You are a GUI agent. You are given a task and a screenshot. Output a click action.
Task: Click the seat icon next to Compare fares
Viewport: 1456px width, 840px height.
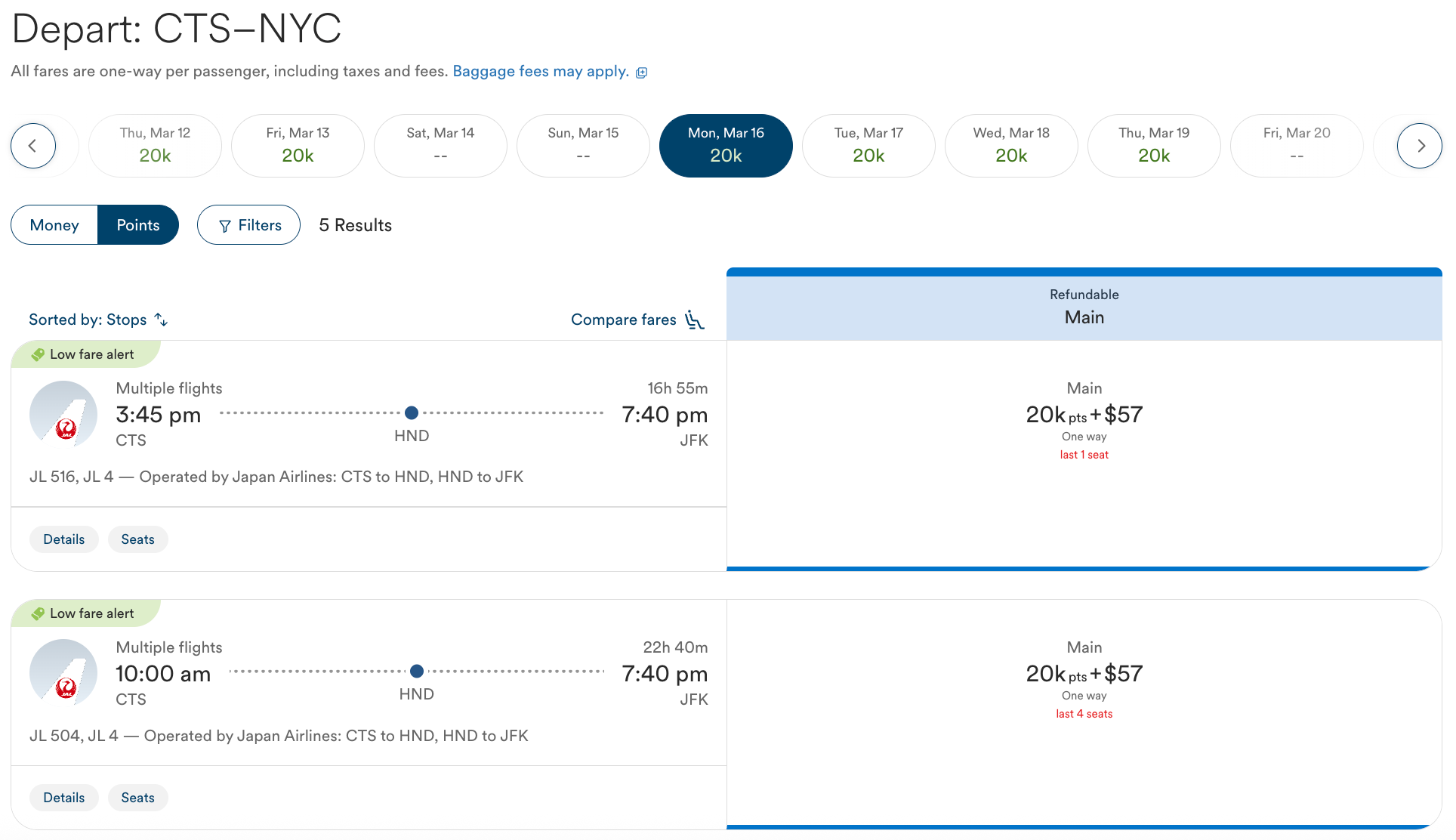[x=695, y=320]
